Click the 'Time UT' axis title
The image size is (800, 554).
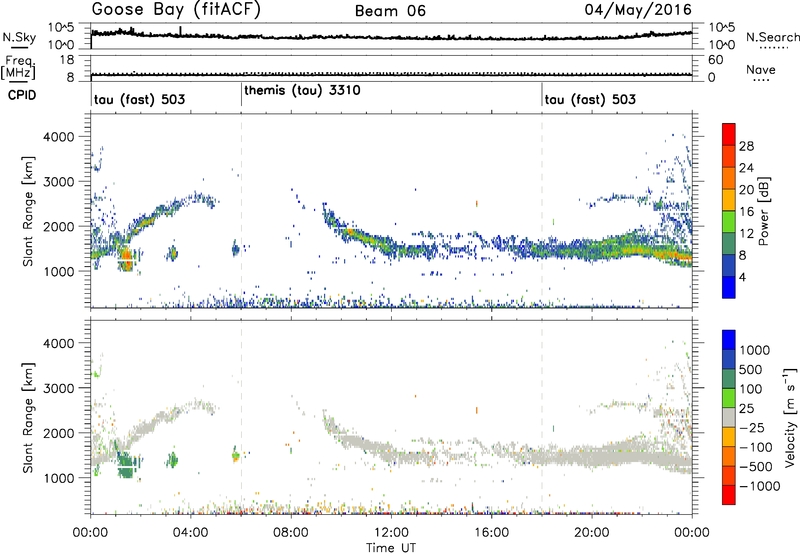(x=391, y=548)
